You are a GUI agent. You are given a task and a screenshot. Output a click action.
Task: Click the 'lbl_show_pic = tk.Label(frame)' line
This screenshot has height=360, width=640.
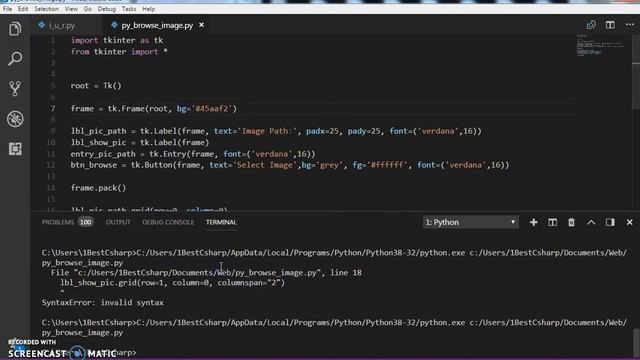point(140,142)
